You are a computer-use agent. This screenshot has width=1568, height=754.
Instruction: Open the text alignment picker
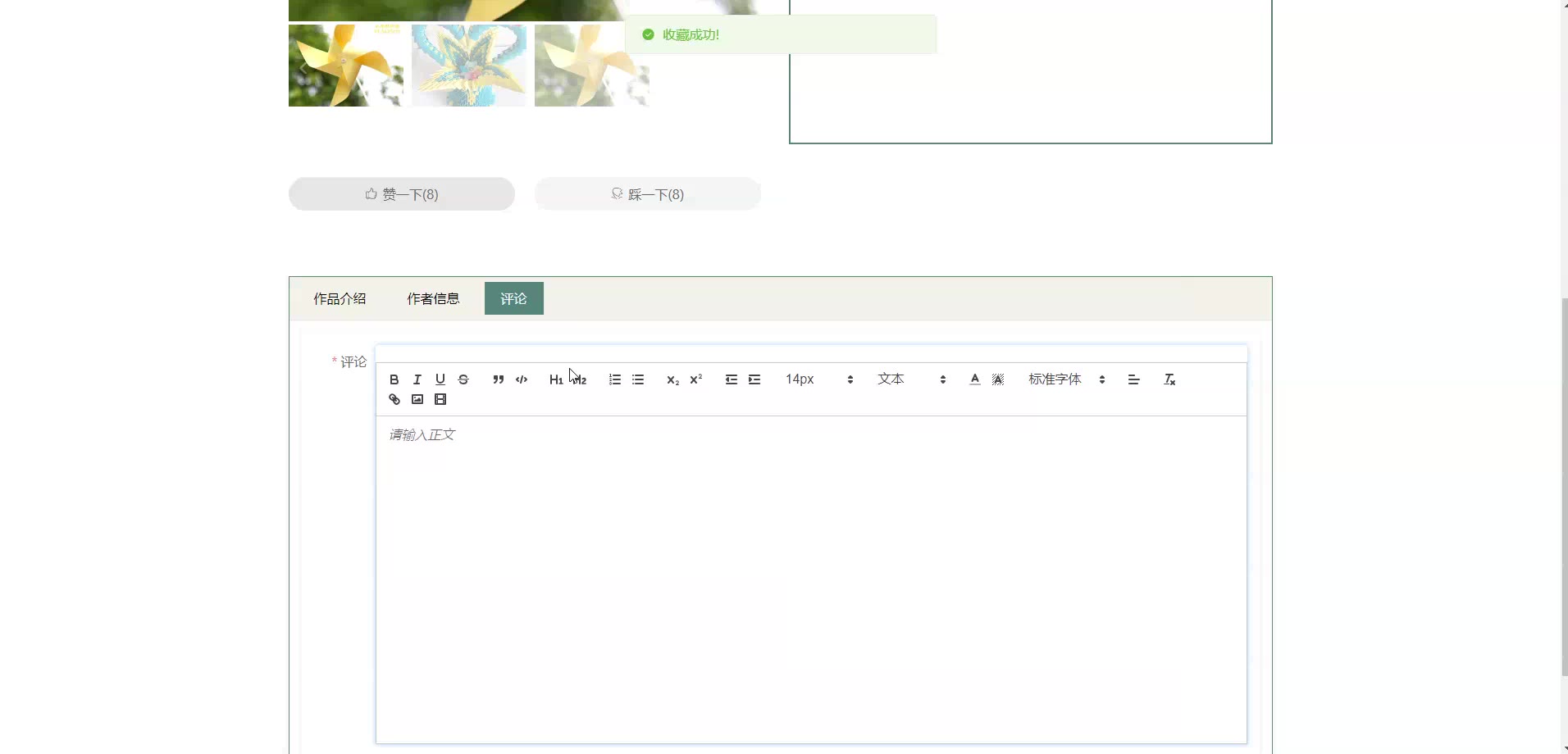[x=1134, y=379]
